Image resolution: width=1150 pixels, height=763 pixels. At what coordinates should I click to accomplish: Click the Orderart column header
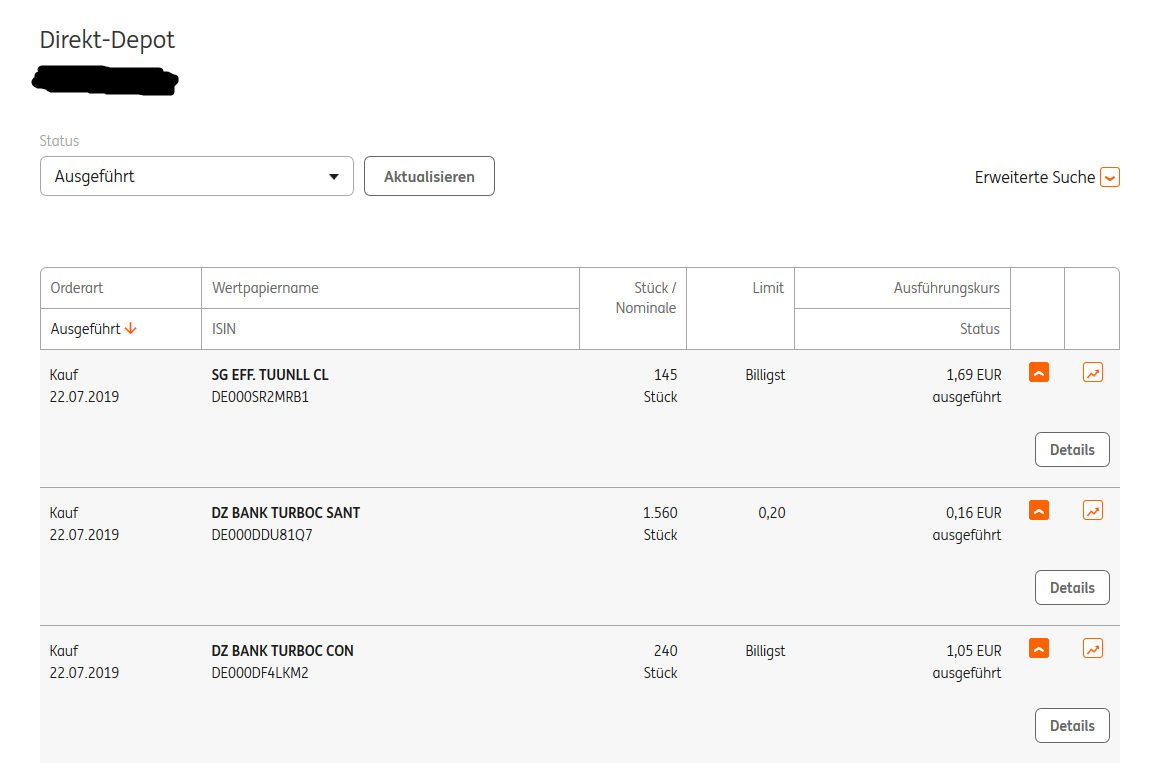77,288
